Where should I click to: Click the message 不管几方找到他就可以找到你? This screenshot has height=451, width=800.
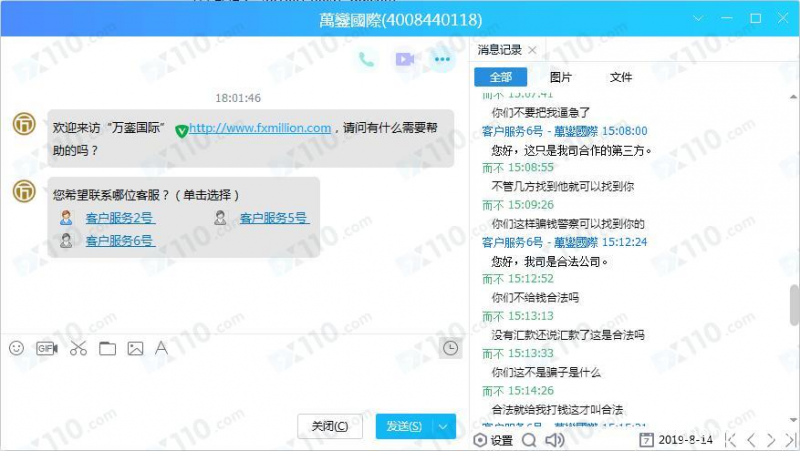click(x=562, y=187)
